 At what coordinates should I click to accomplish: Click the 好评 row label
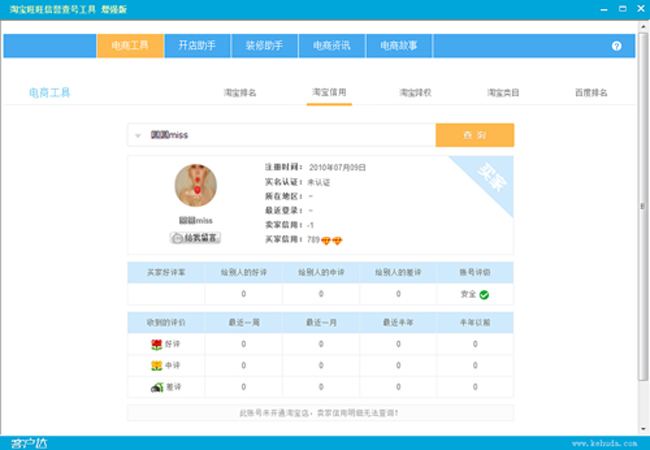[172, 344]
